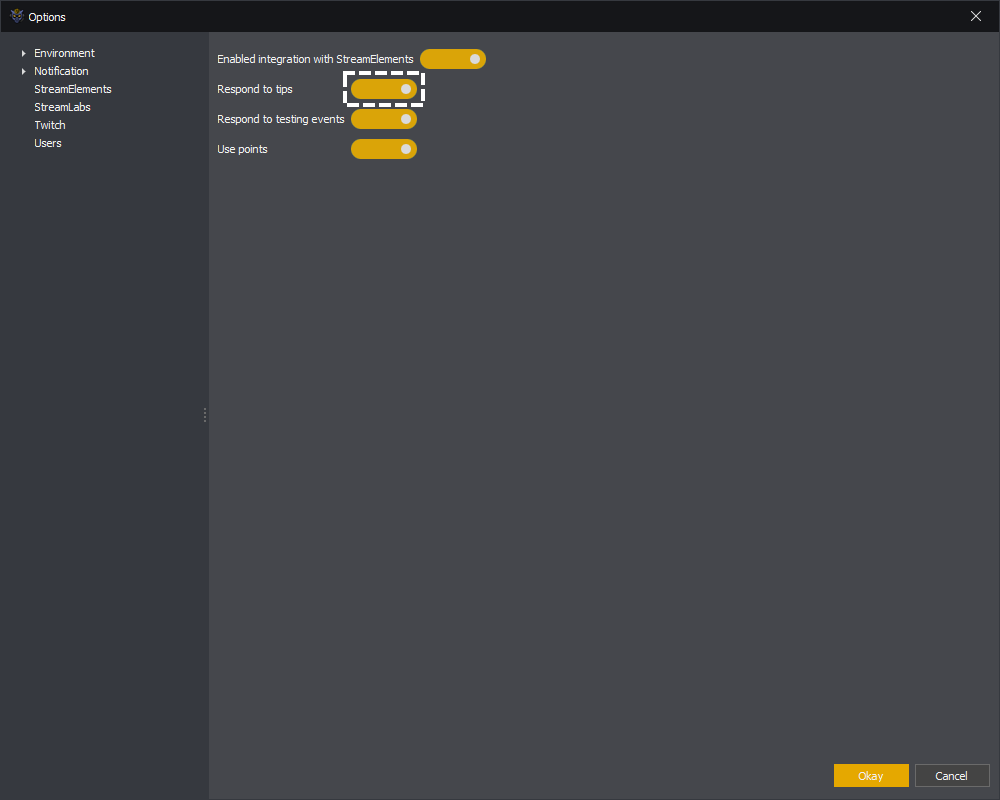This screenshot has height=800, width=1000.
Task: Click the 'Respond to tips' label
Action: [254, 89]
